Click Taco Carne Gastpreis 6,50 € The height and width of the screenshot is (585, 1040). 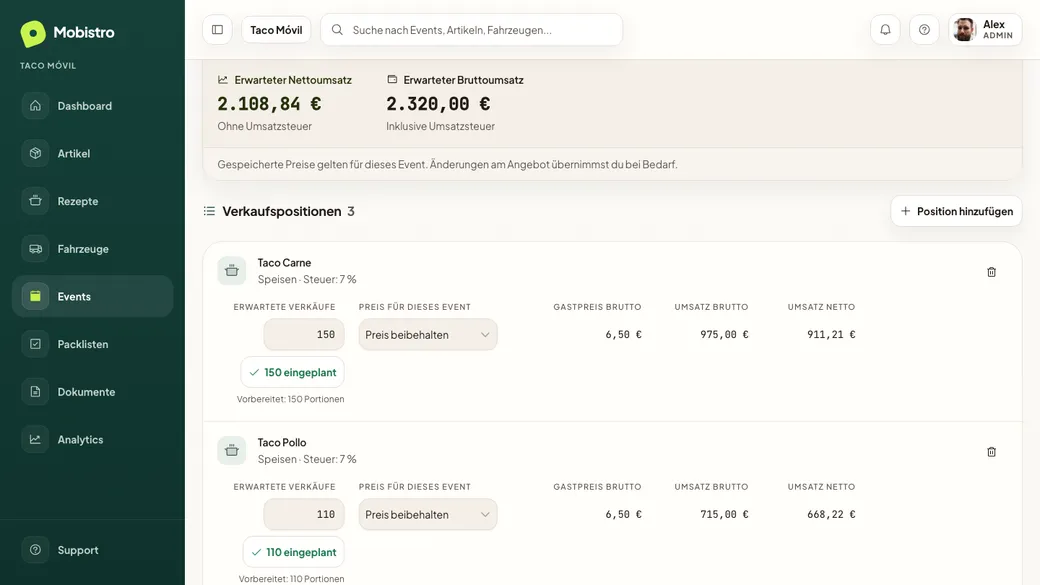(623, 334)
